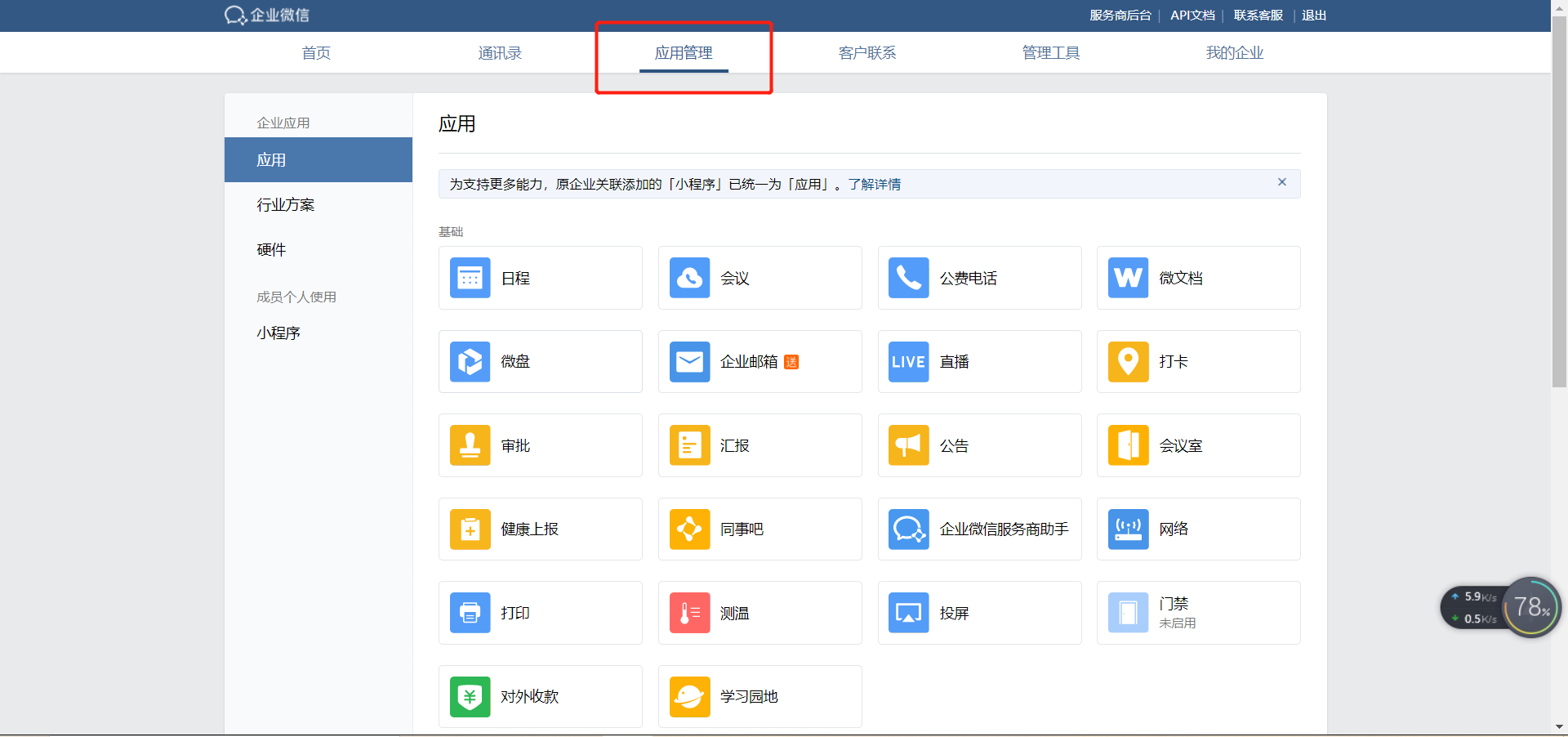
Task: Open the 了解详情 link in notice
Action: (874, 185)
